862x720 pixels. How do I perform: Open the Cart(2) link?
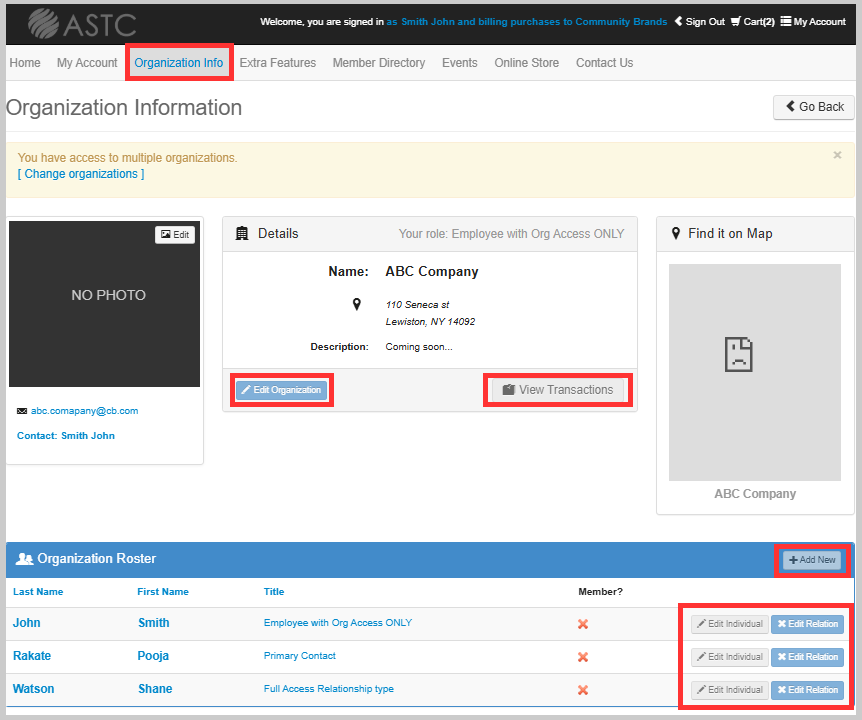tap(753, 21)
